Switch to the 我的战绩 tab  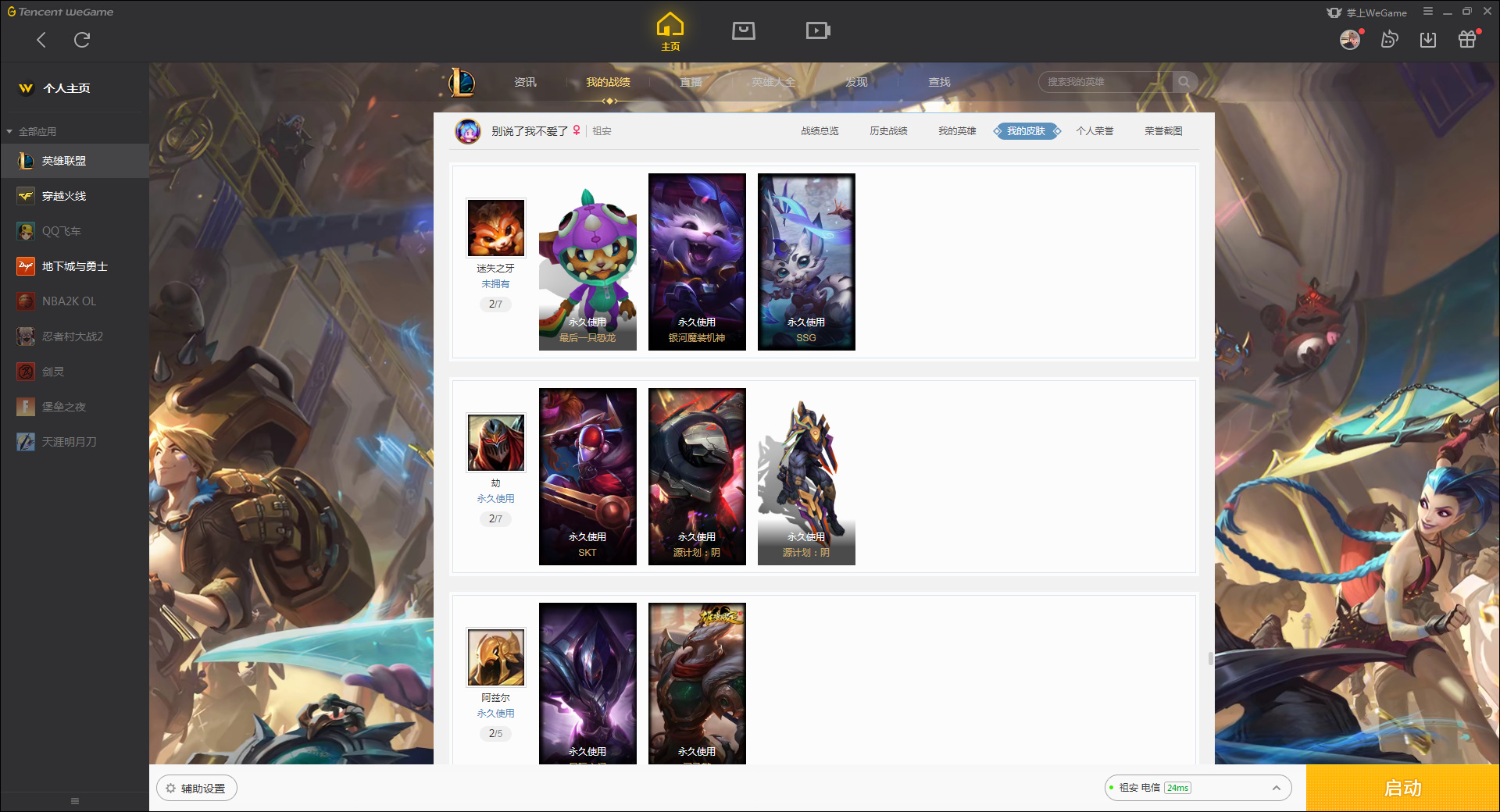[x=608, y=82]
